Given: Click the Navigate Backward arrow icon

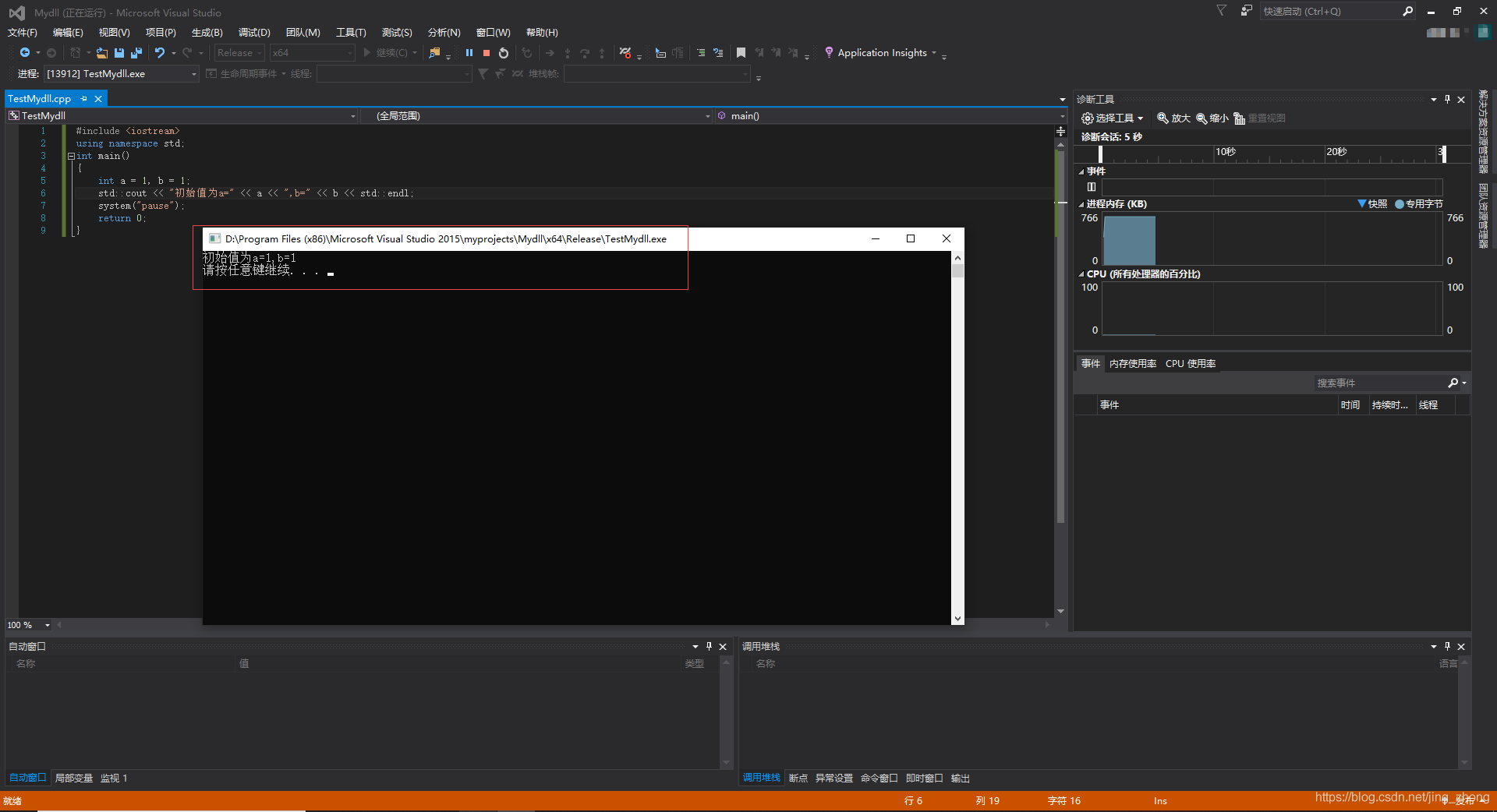Looking at the screenshot, I should (25, 52).
